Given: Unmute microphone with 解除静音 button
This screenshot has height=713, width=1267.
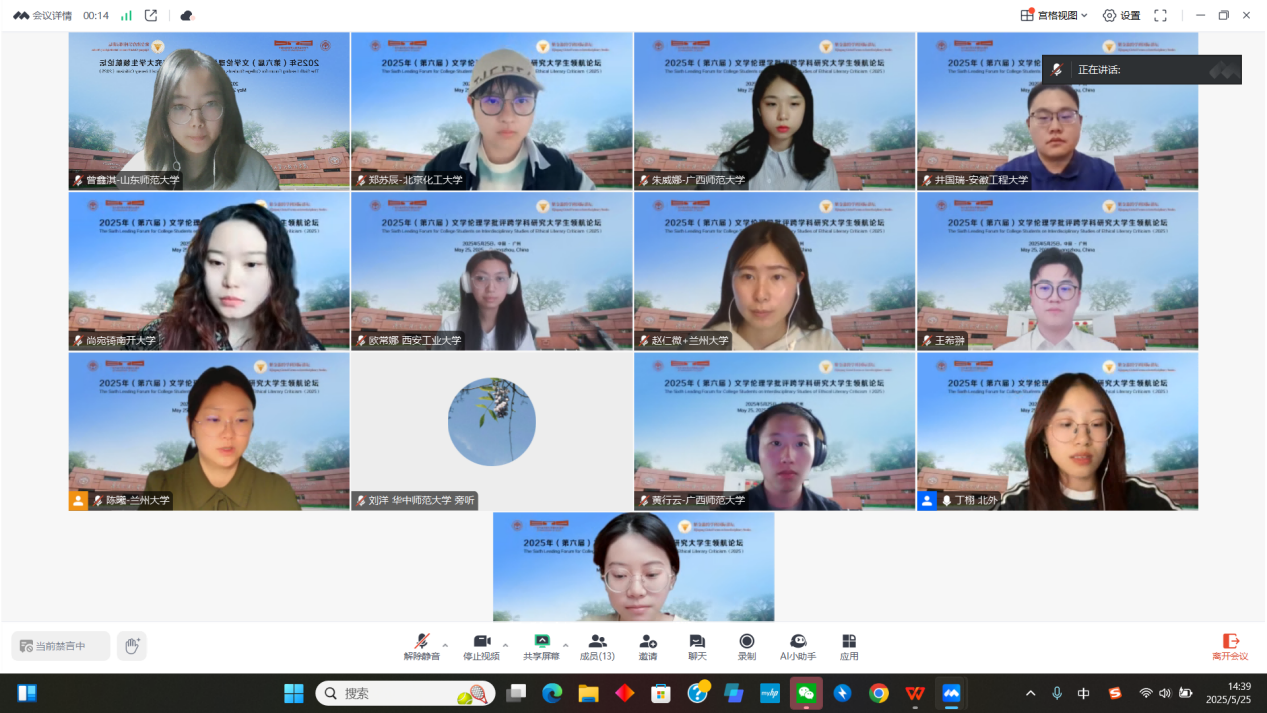Looking at the screenshot, I should pyautogui.click(x=422, y=646).
